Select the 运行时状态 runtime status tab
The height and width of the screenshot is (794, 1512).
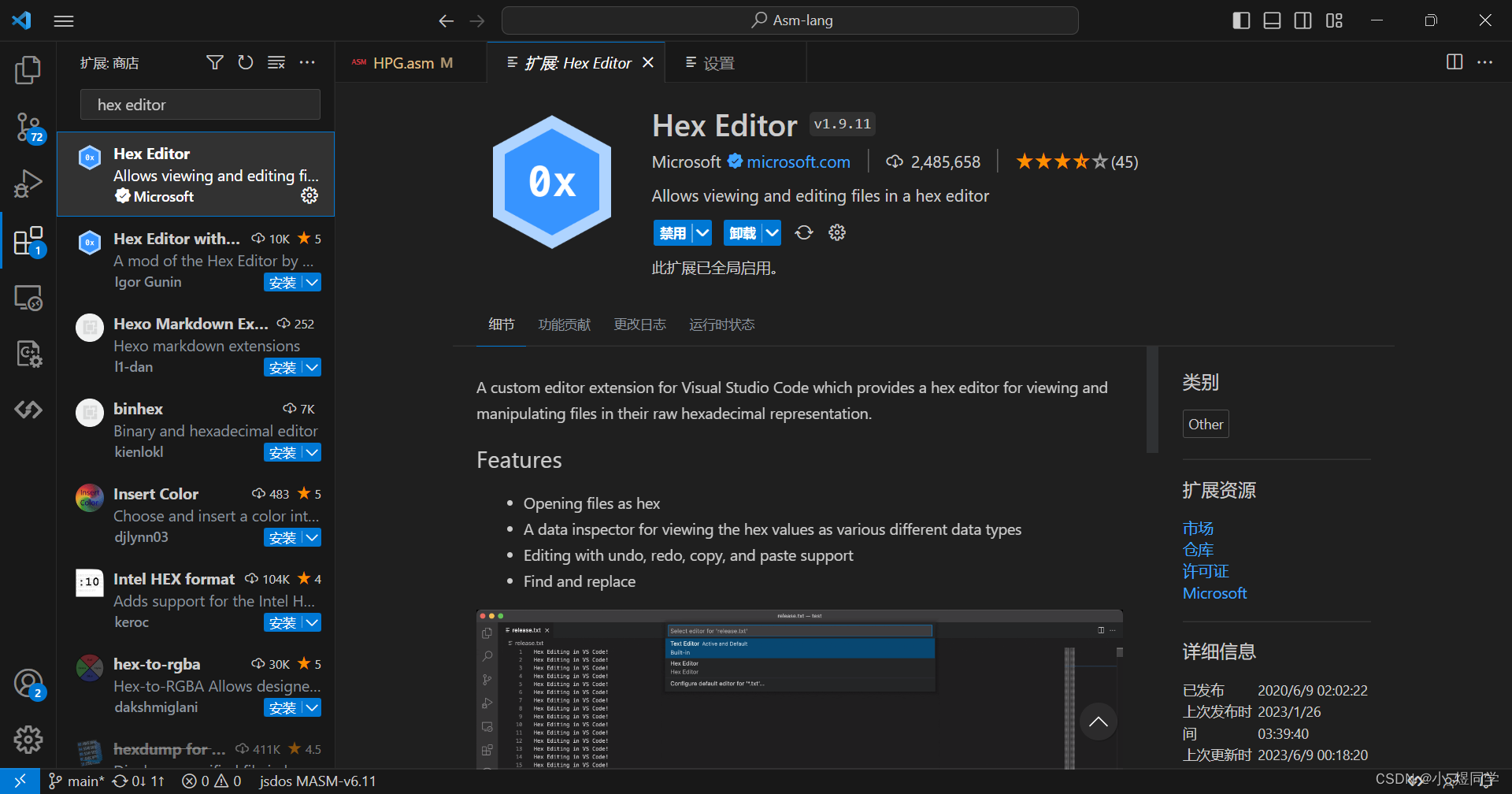pyautogui.click(x=721, y=325)
